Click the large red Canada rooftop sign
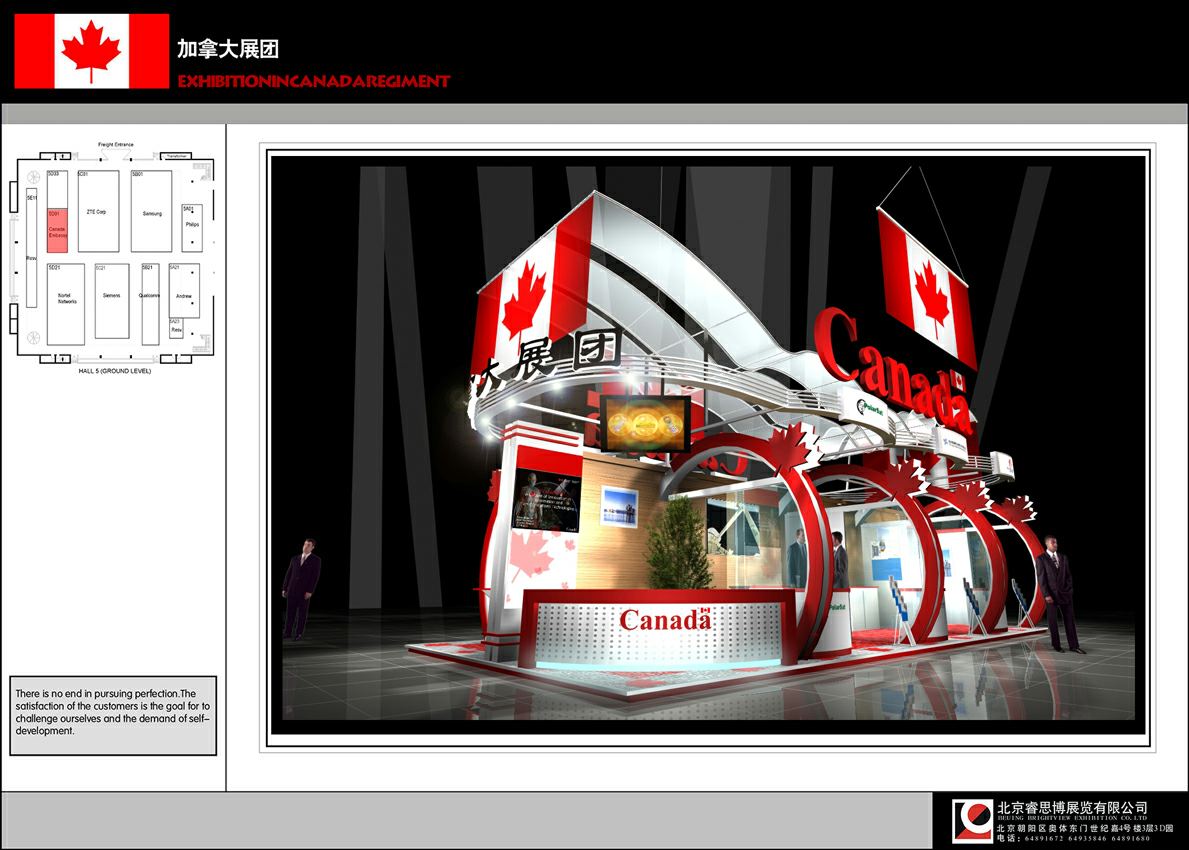1189x850 pixels. pyautogui.click(x=893, y=369)
